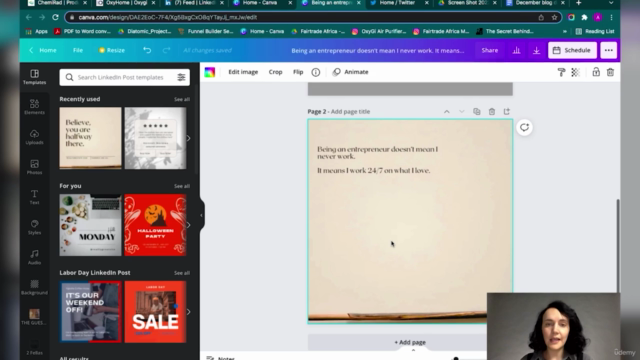Open the three-dots more menu
Screen dimensions: 640x360
click(x=609, y=50)
